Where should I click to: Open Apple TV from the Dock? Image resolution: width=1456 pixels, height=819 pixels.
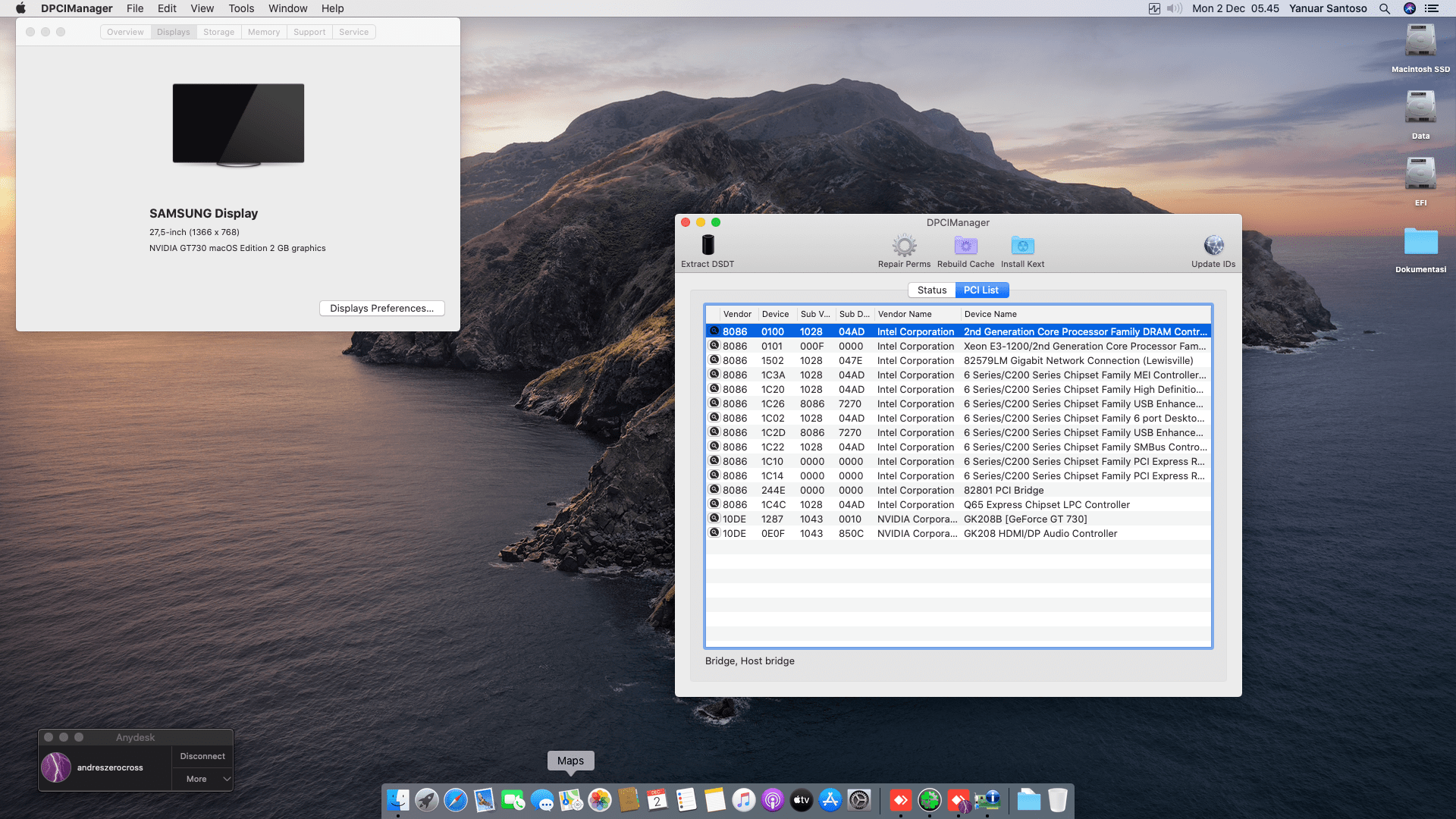pyautogui.click(x=802, y=800)
